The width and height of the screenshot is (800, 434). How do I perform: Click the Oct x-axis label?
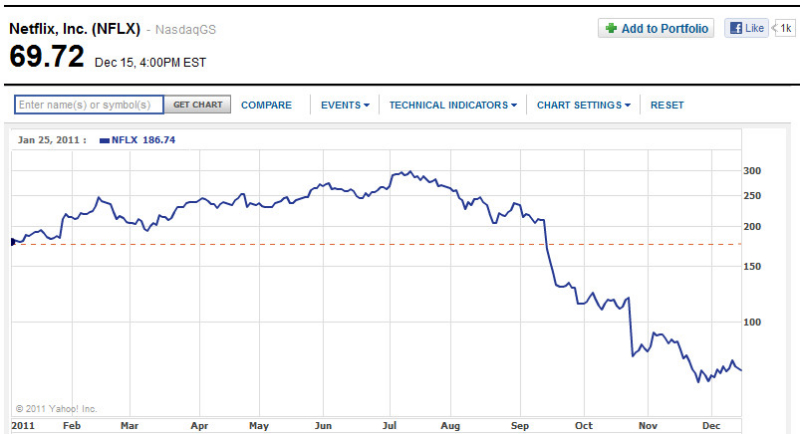tap(584, 426)
